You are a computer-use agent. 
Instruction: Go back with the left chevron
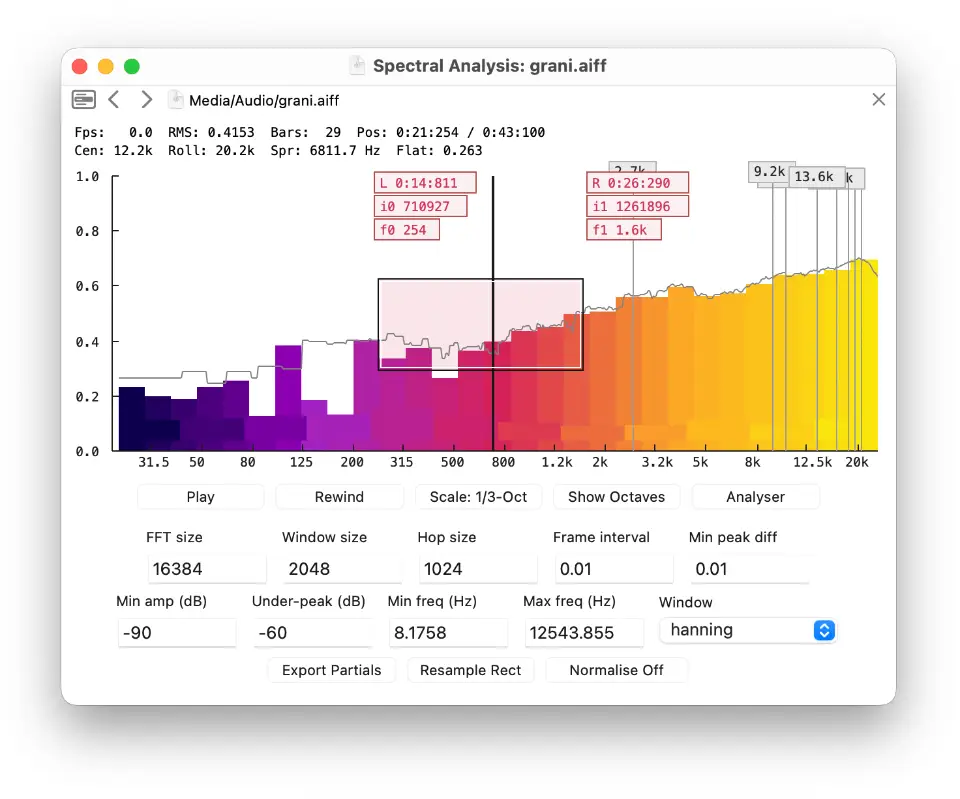(114, 99)
